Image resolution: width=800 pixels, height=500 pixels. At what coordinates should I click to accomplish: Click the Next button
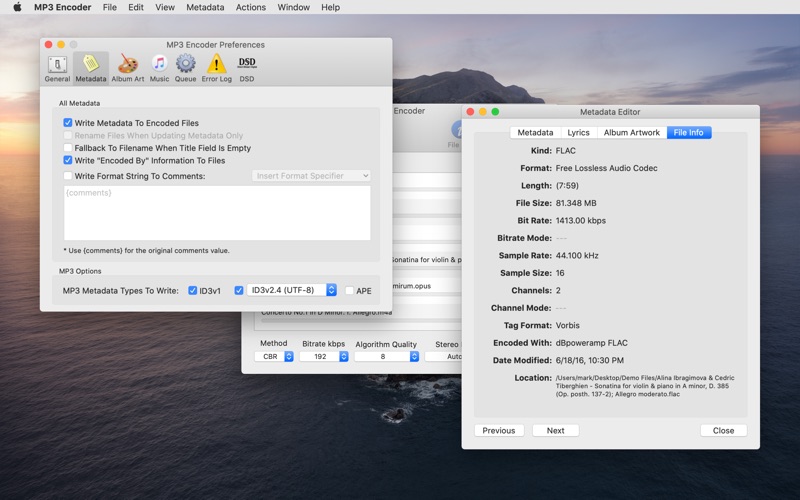coord(556,430)
